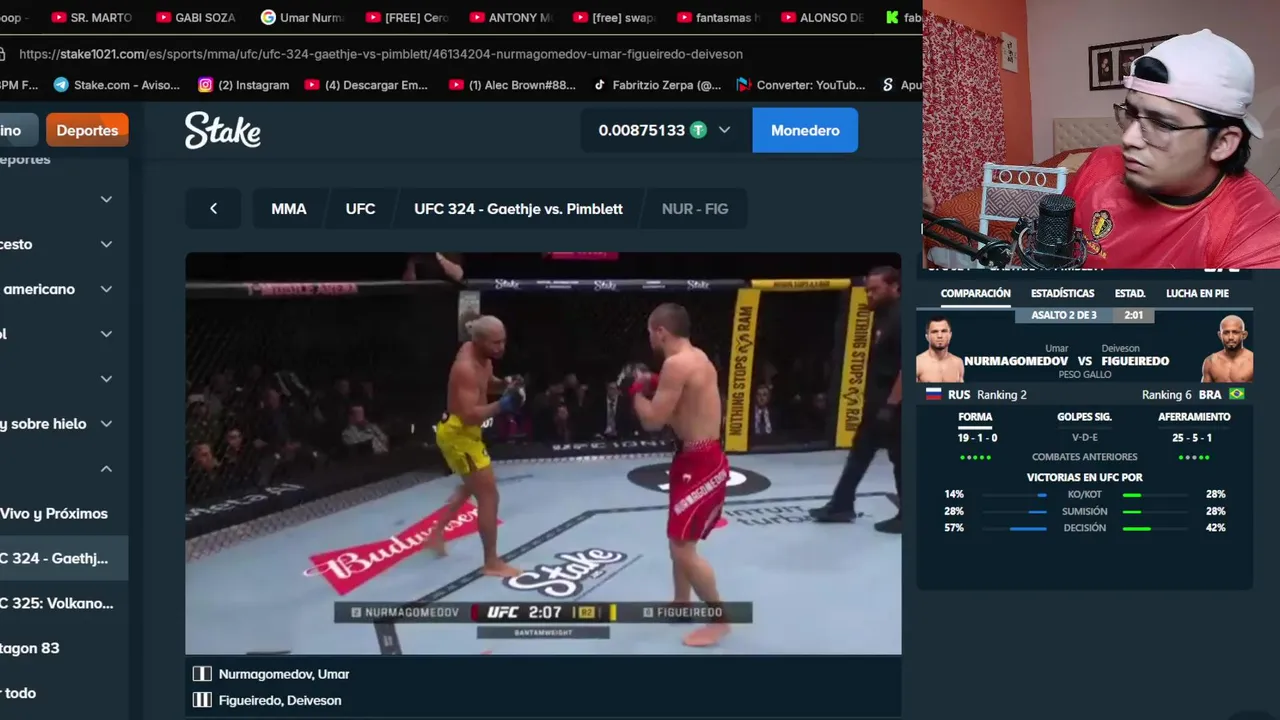1280x720 pixels.
Task: Open the Stake logo home link
Action: (x=223, y=130)
